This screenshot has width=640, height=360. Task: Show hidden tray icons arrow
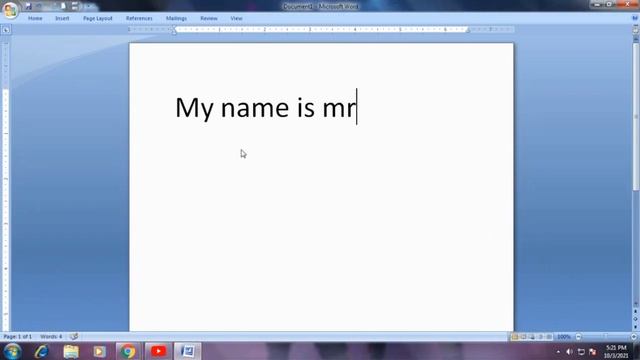pyautogui.click(x=558, y=351)
